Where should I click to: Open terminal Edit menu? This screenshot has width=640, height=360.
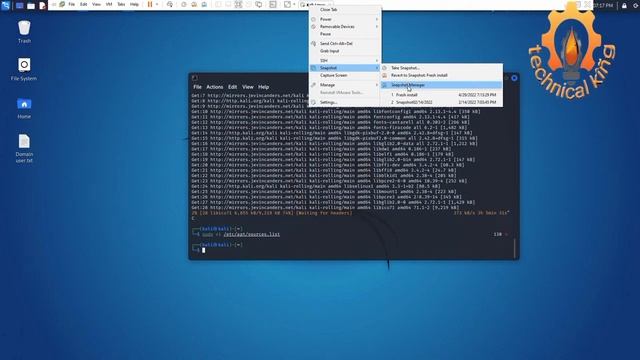233,87
